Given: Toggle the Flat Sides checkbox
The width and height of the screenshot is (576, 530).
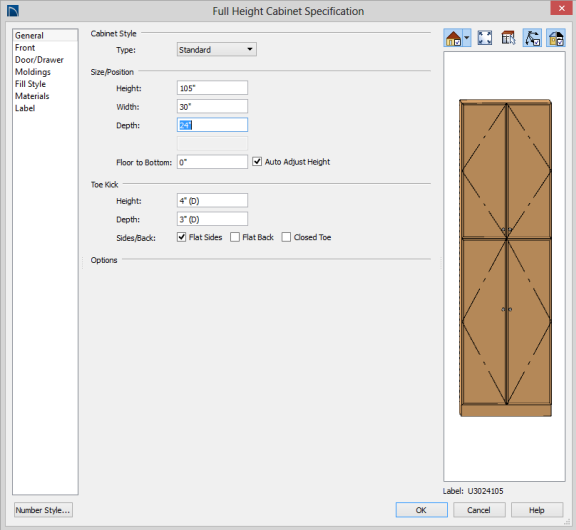Looking at the screenshot, I should 181,237.
